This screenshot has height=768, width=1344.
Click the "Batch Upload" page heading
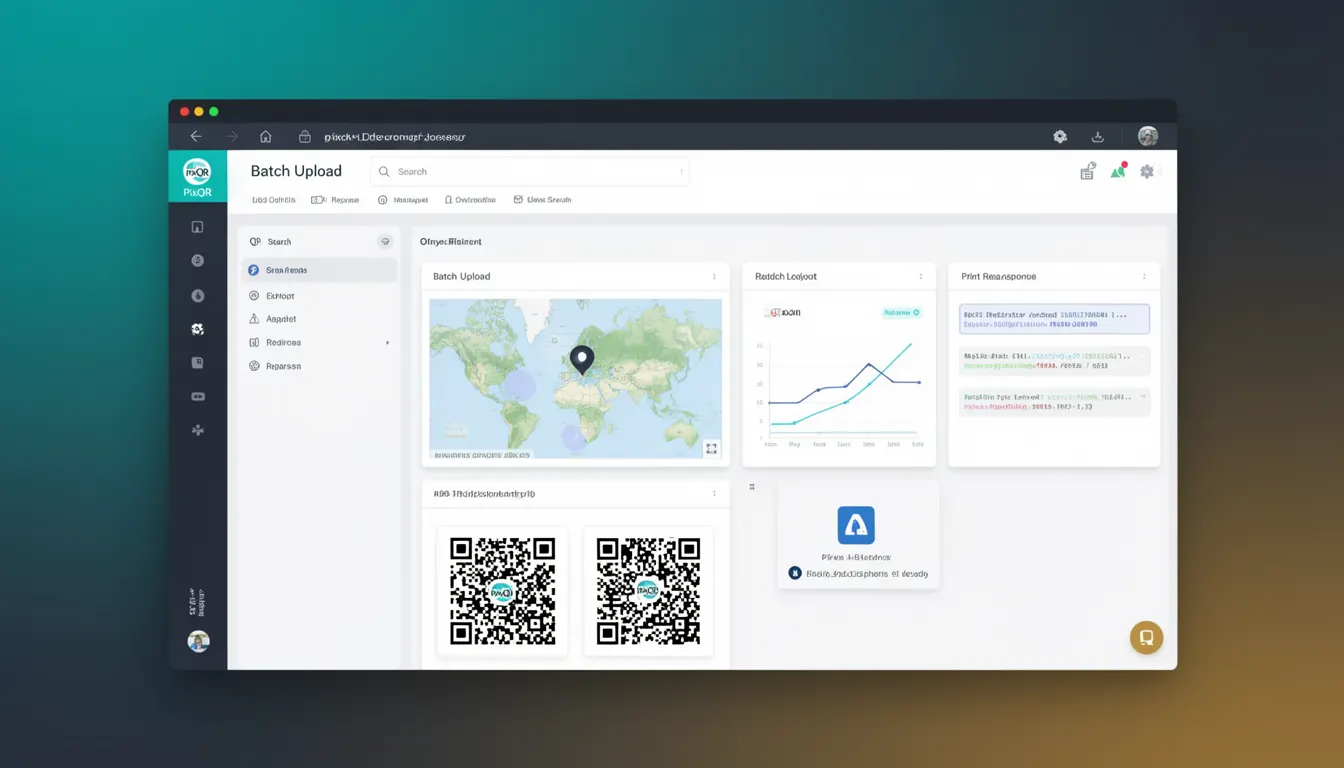coord(296,171)
